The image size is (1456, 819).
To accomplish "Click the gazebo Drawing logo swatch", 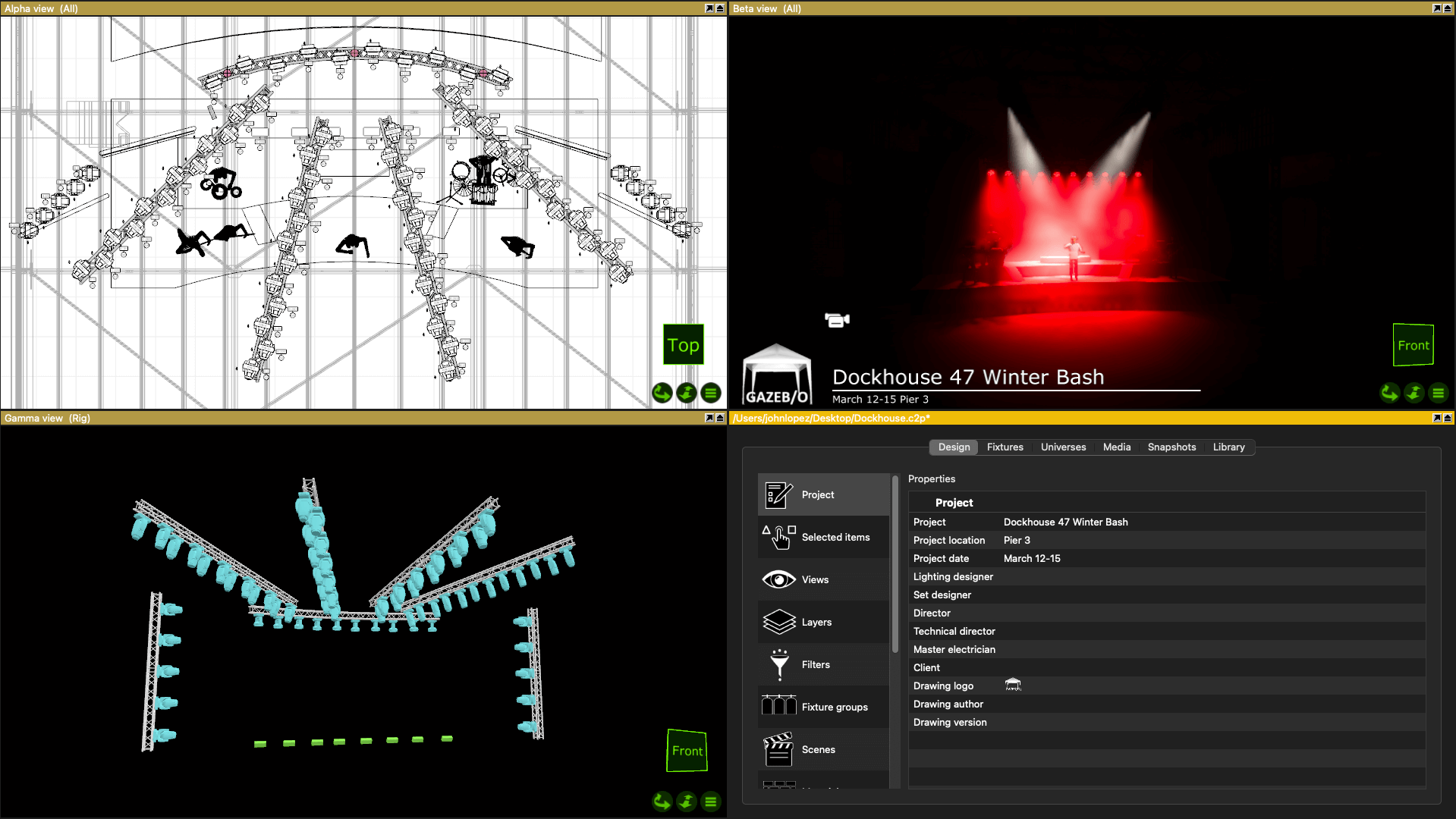I will 1014,685.
